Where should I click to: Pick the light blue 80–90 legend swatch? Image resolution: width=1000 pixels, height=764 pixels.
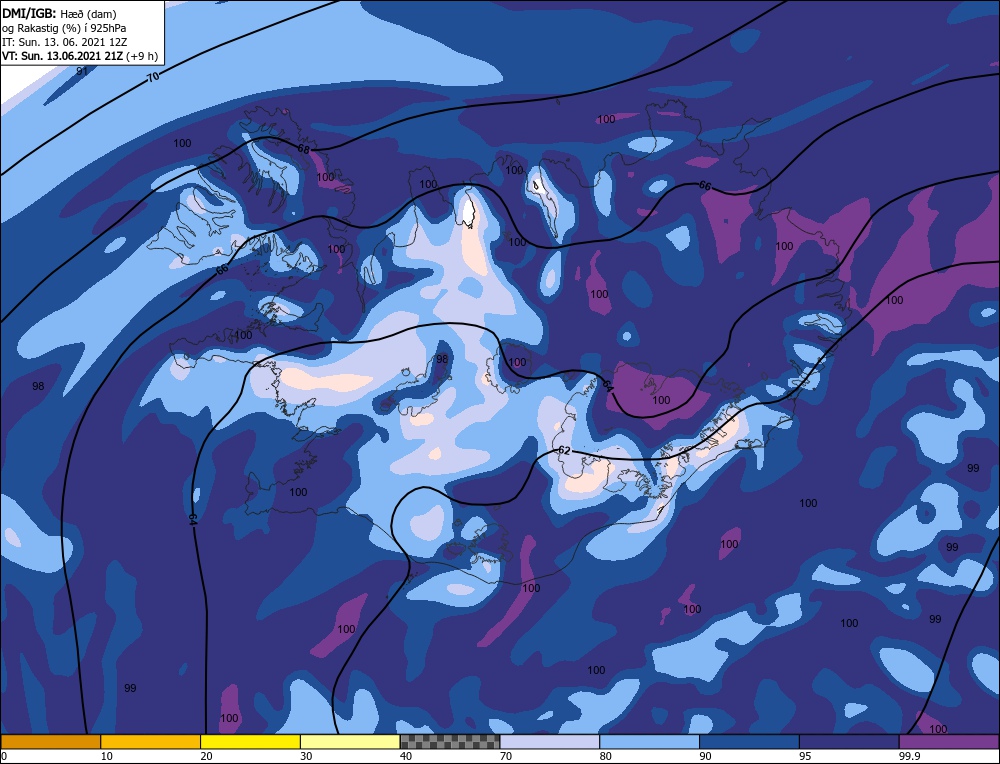(649, 742)
